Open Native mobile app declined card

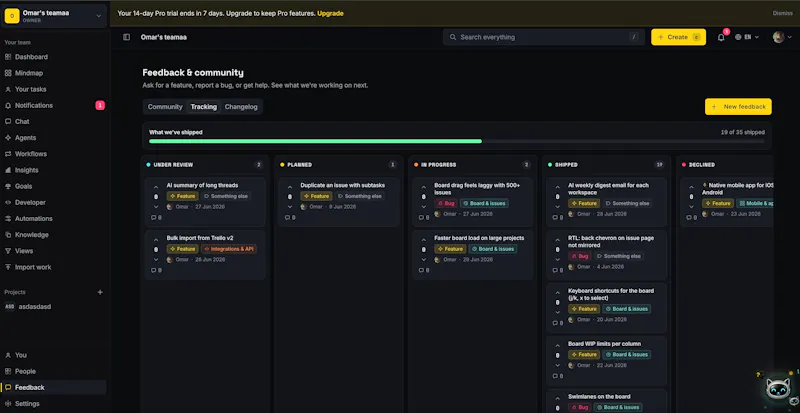pyautogui.click(x=727, y=202)
